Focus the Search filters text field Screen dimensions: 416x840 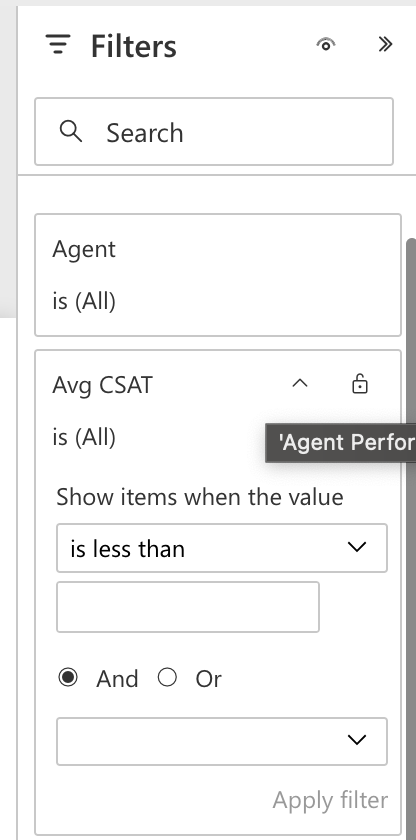click(x=214, y=132)
